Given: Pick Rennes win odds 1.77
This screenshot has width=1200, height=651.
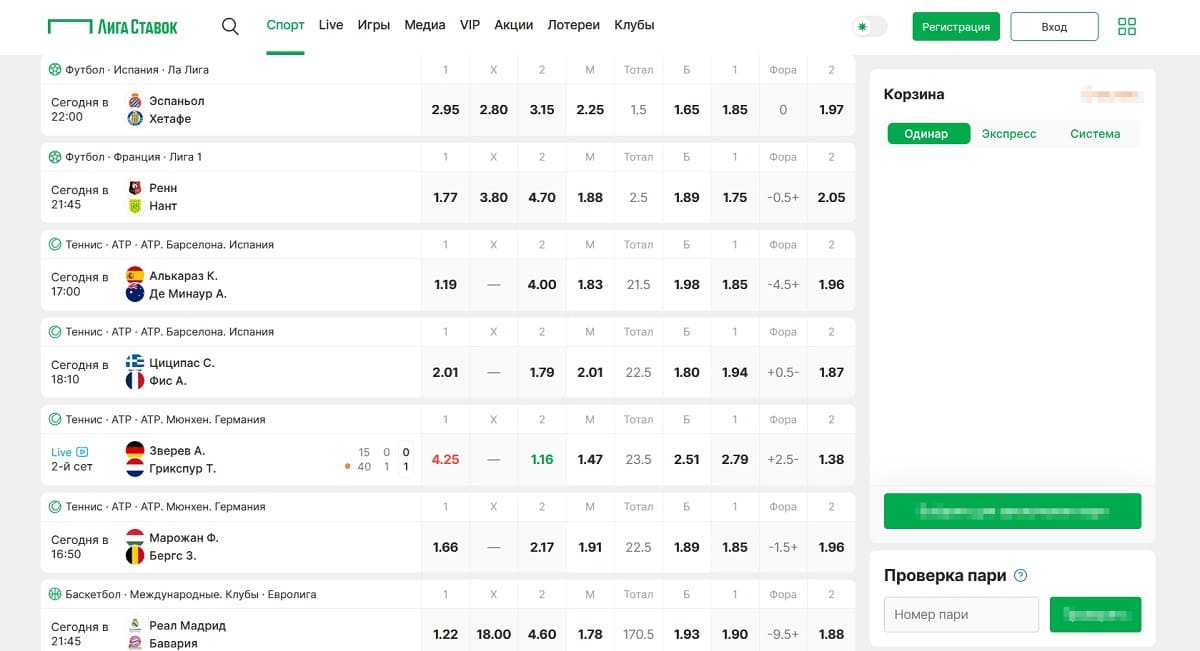Looking at the screenshot, I should tap(446, 197).
